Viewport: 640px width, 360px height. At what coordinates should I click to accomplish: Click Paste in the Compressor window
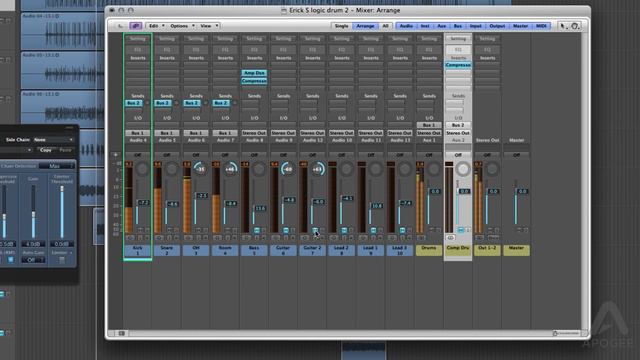pos(65,150)
